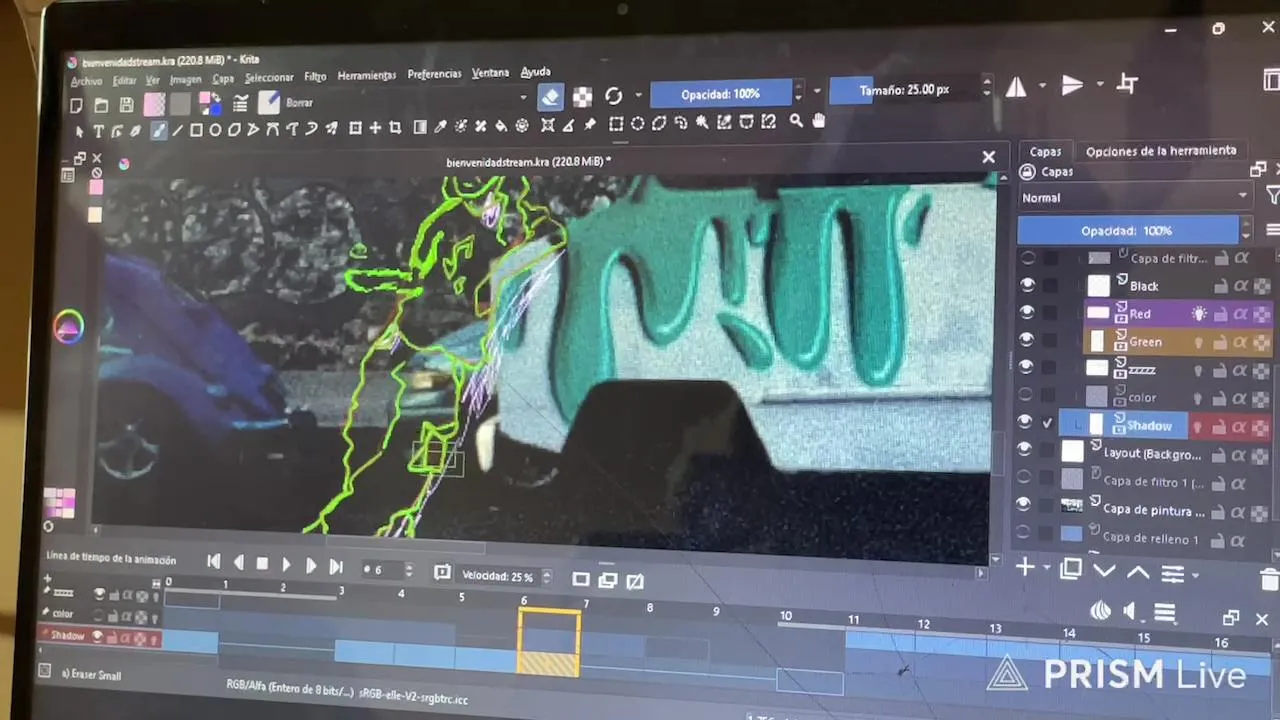Expand dropdown arrow beside reload preset icon

pos(638,96)
